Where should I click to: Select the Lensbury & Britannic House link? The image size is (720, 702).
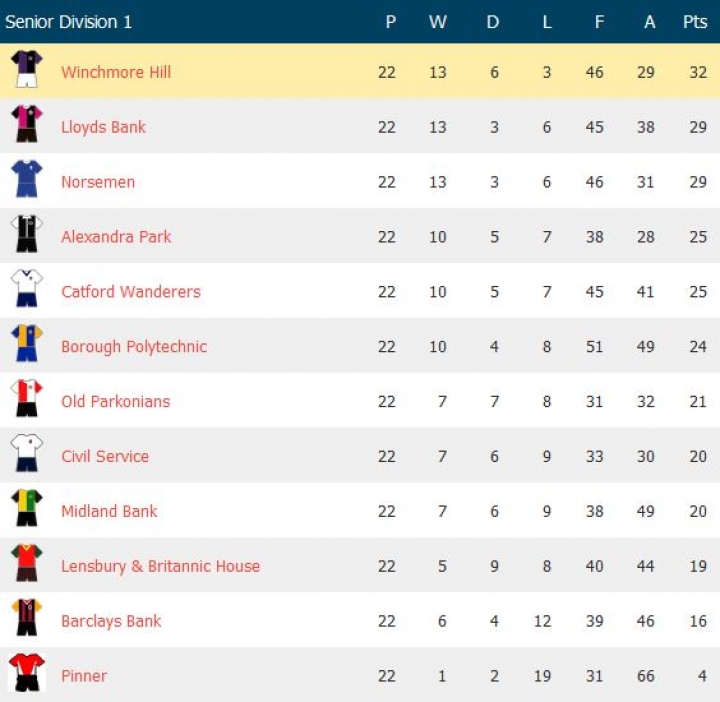pos(160,566)
